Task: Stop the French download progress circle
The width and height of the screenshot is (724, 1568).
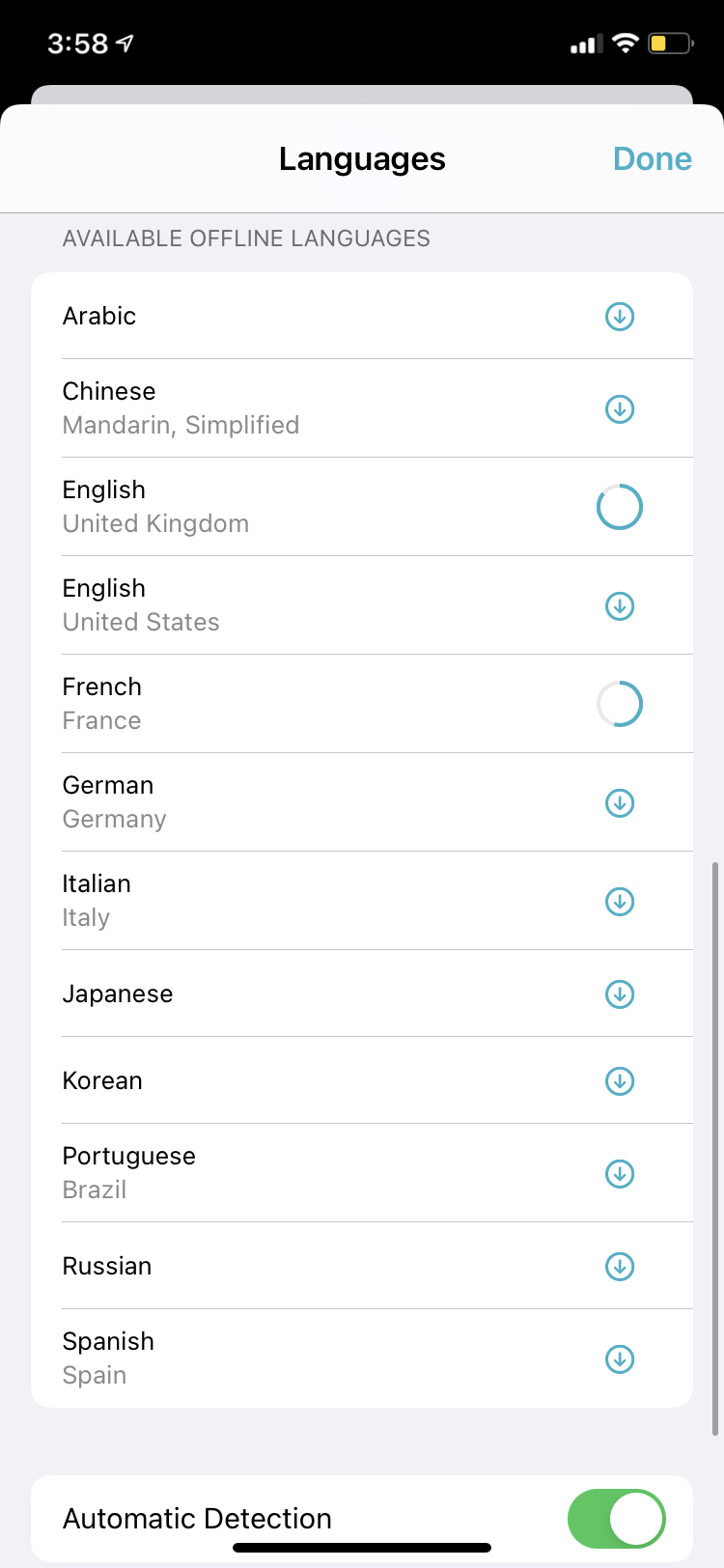Action: pos(620,704)
